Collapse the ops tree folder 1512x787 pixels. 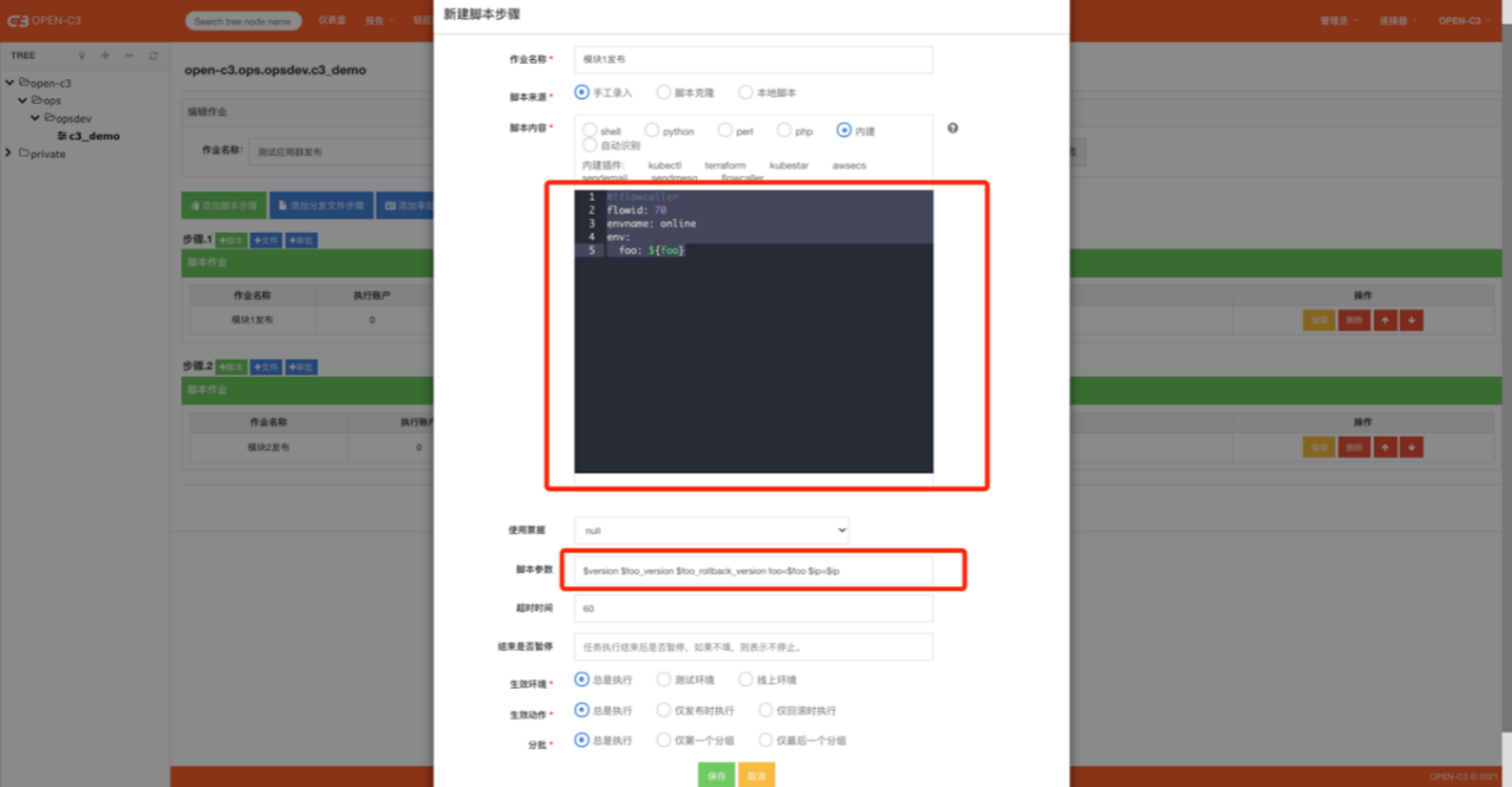[x=22, y=100]
